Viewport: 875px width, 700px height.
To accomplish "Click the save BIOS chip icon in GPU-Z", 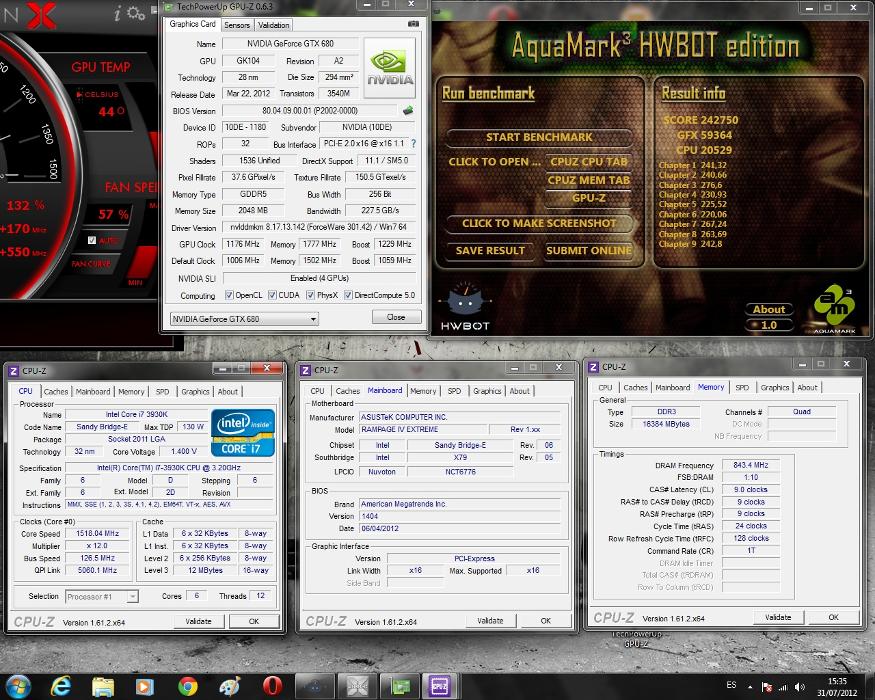I will (408, 111).
